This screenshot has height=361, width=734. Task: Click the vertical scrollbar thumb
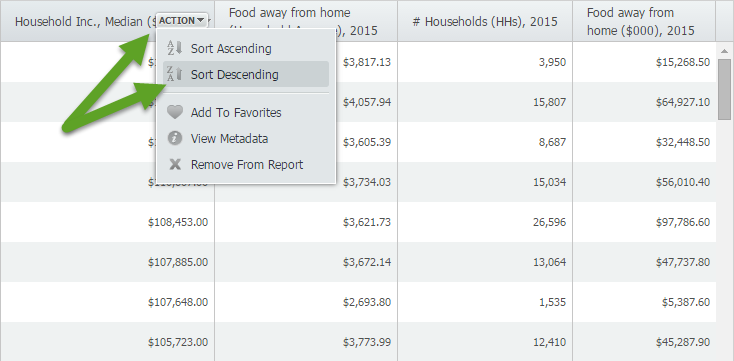[725, 89]
